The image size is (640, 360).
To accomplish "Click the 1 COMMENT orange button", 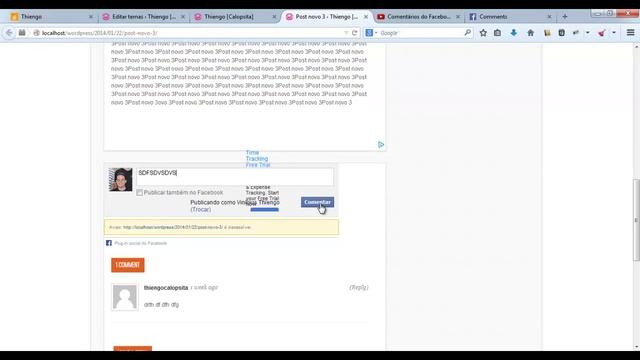I will (x=128, y=265).
